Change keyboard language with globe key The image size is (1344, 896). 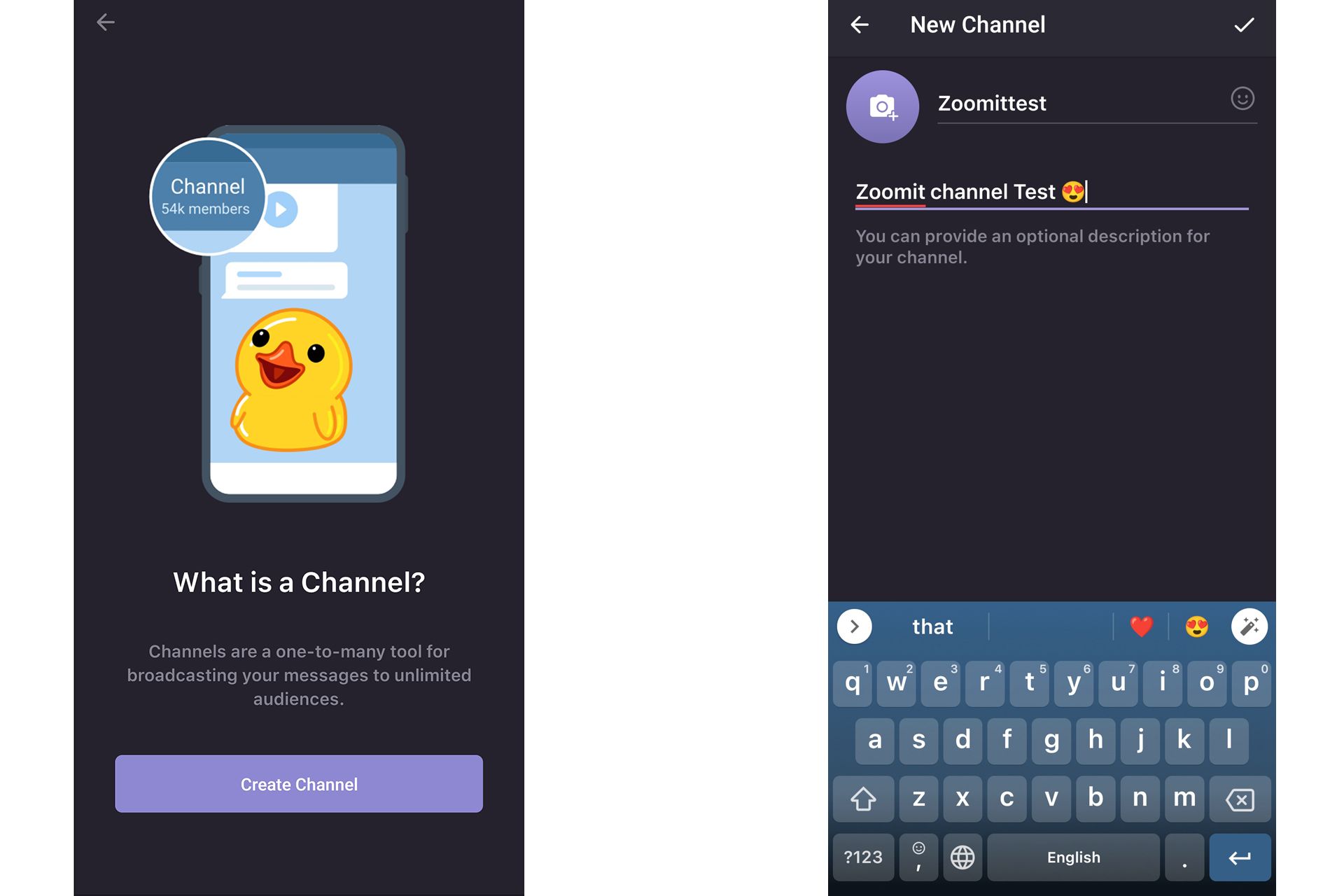pyautogui.click(x=963, y=857)
